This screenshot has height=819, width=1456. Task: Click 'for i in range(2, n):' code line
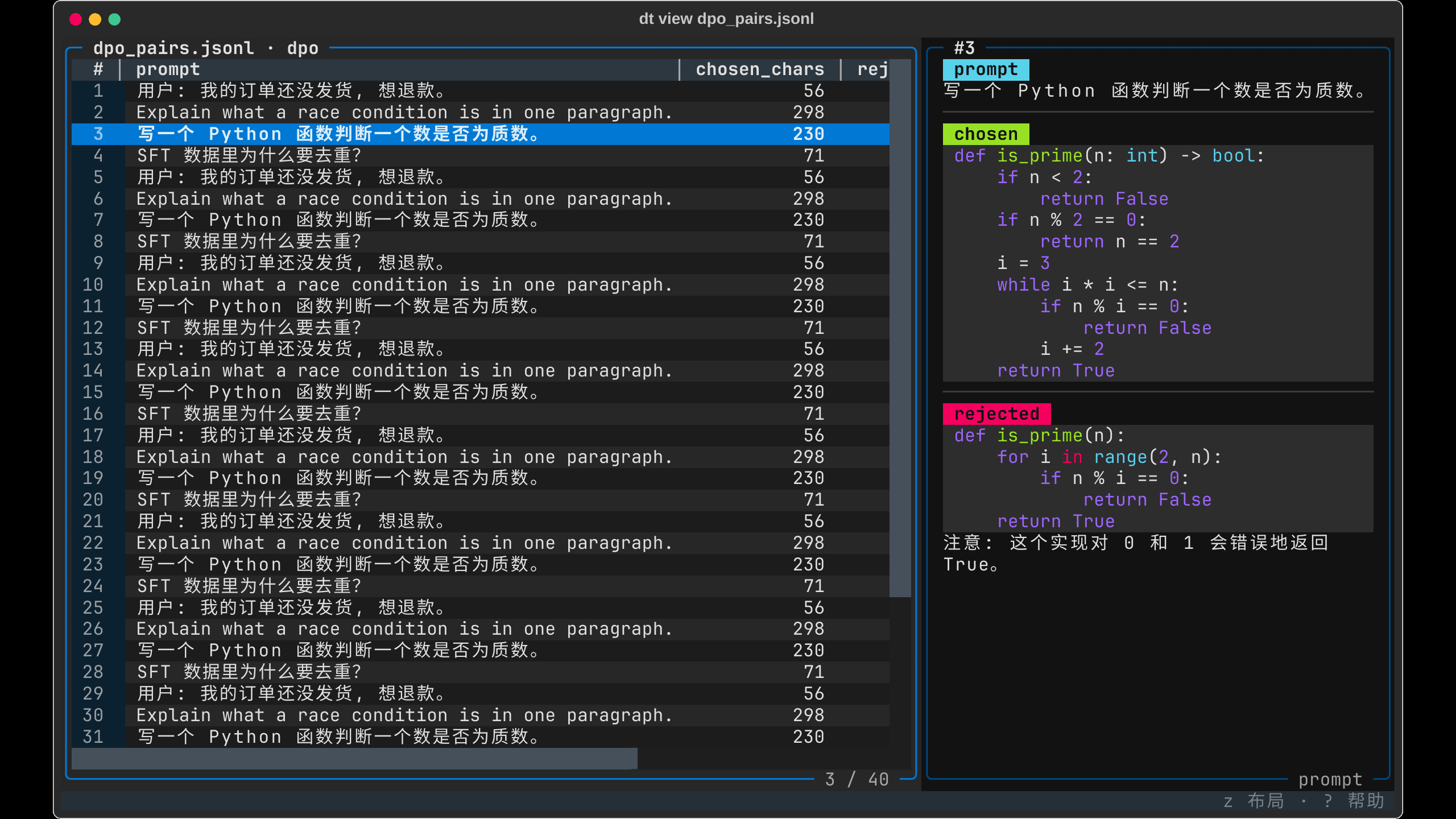1109,457
